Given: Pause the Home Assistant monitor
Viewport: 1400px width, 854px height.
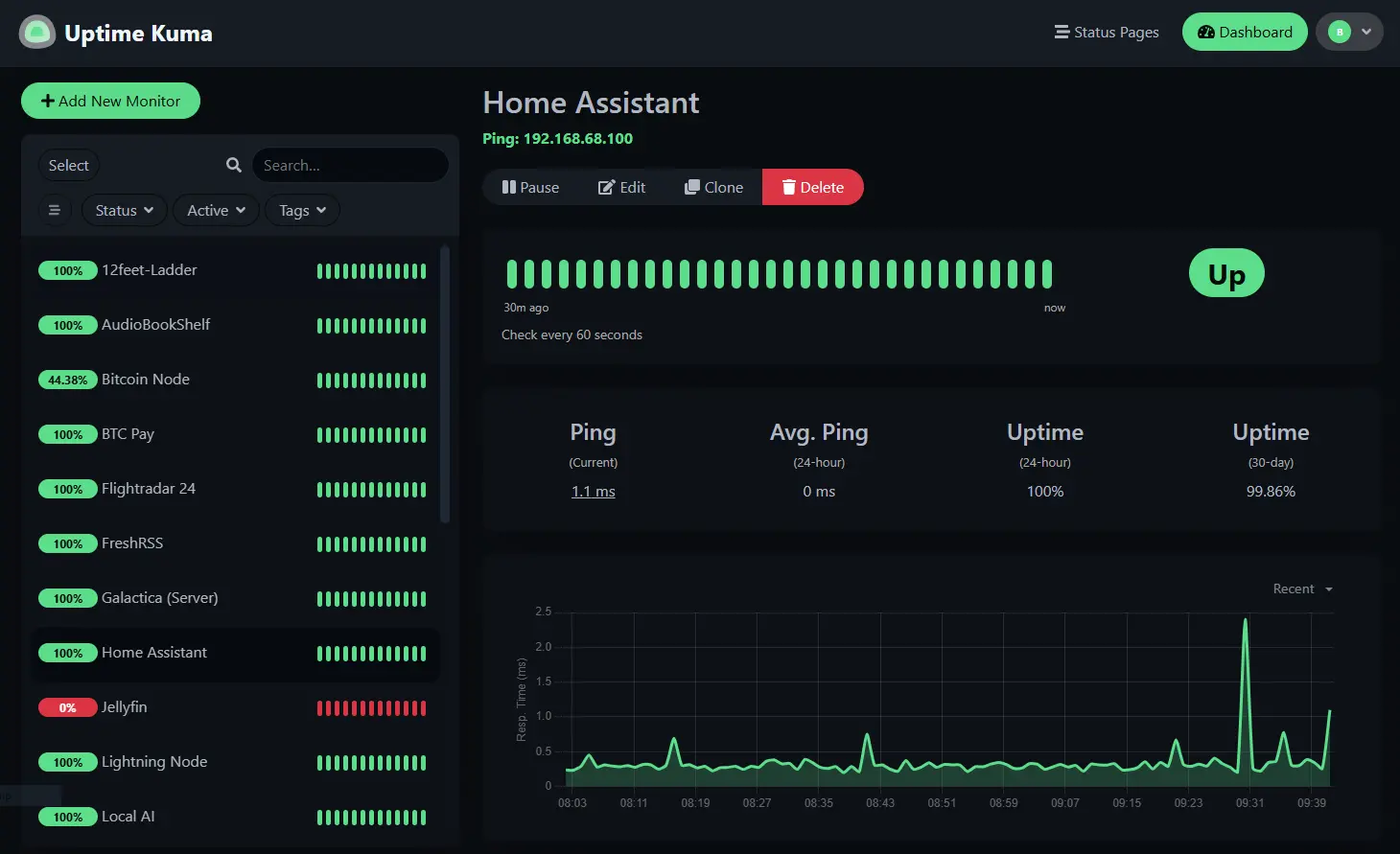Looking at the screenshot, I should point(530,187).
